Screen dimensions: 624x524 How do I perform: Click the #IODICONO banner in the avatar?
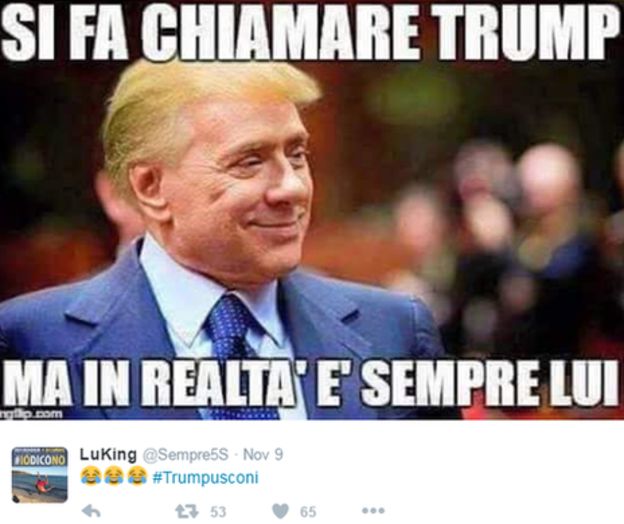click(39, 460)
